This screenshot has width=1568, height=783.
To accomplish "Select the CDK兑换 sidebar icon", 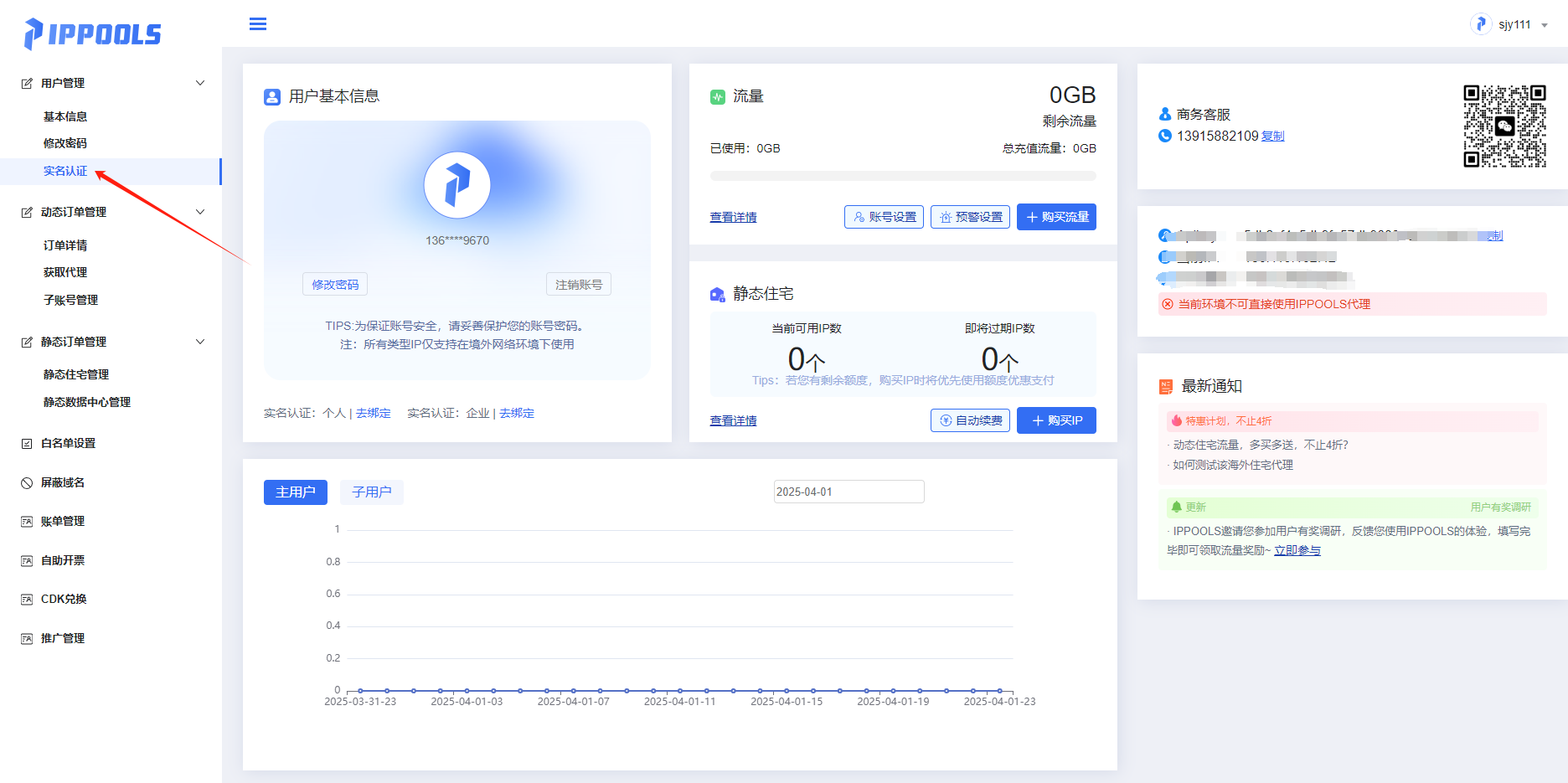I will 26,598.
